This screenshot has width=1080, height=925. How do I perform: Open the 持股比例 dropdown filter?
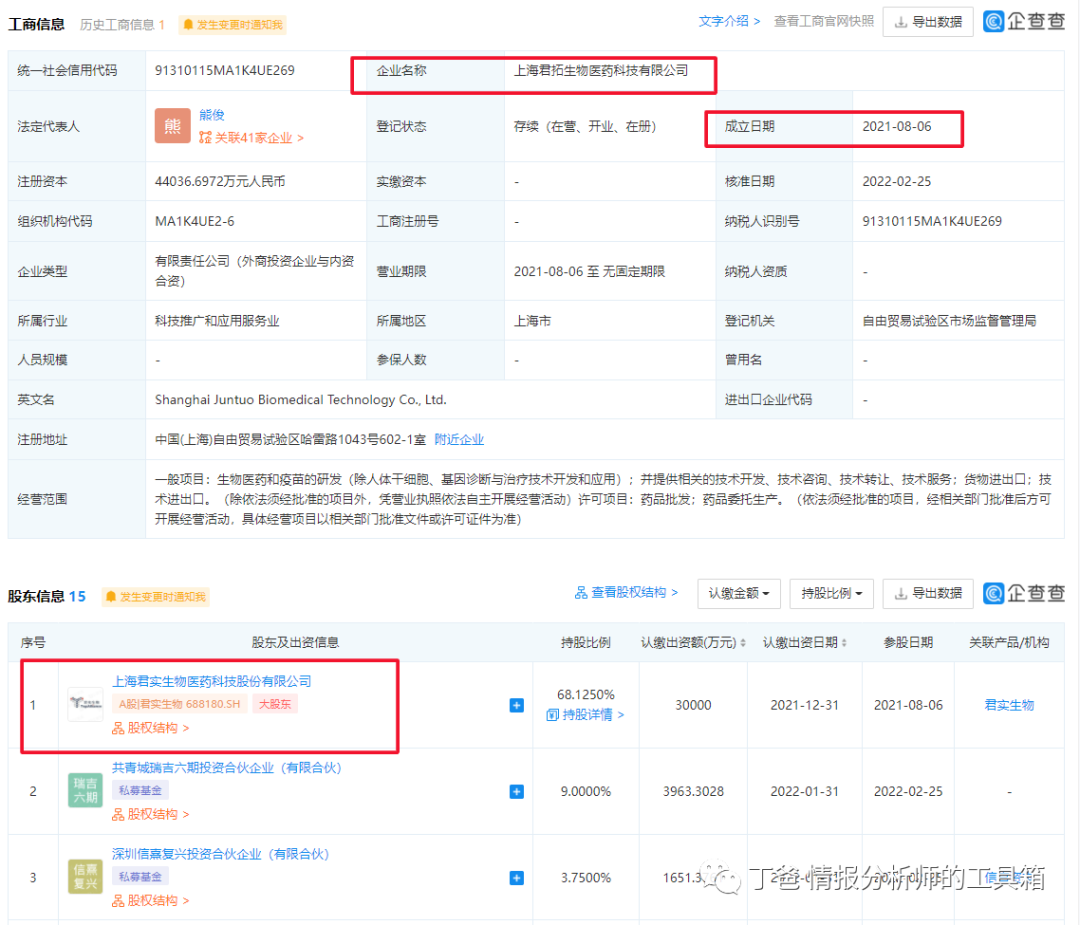click(831, 593)
